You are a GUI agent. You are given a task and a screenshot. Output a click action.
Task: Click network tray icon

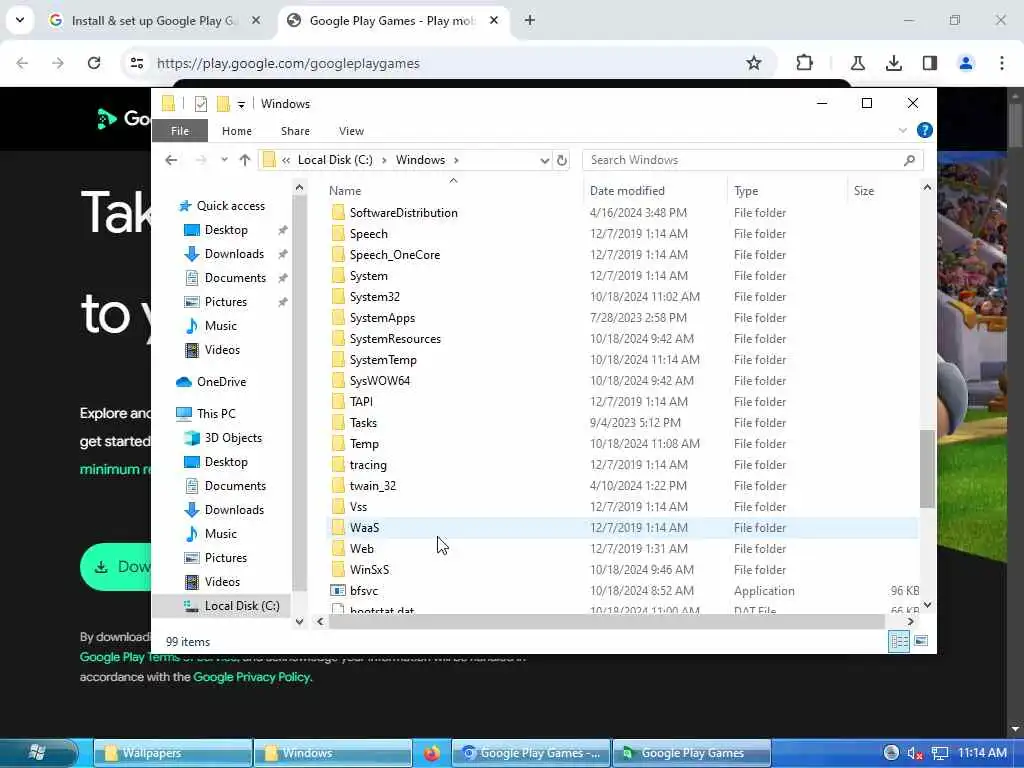[x=940, y=753]
